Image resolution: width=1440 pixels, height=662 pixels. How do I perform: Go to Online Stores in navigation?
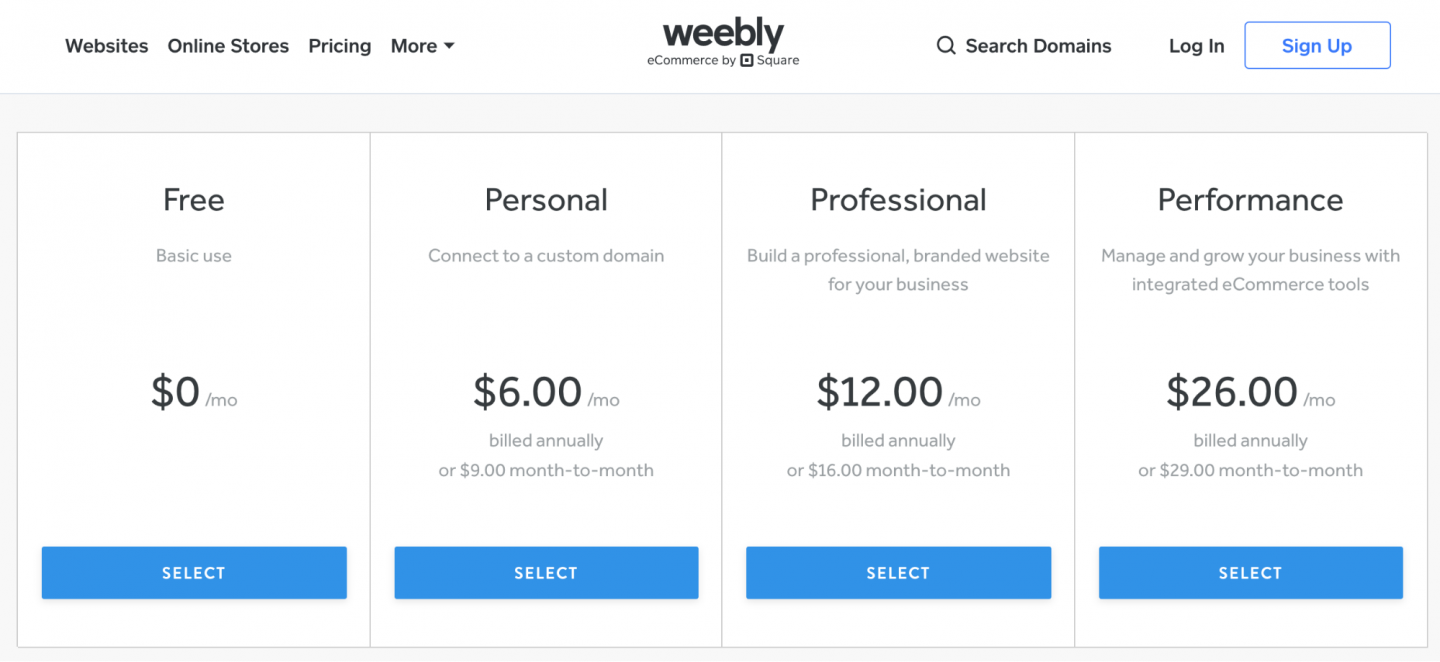[x=228, y=46]
